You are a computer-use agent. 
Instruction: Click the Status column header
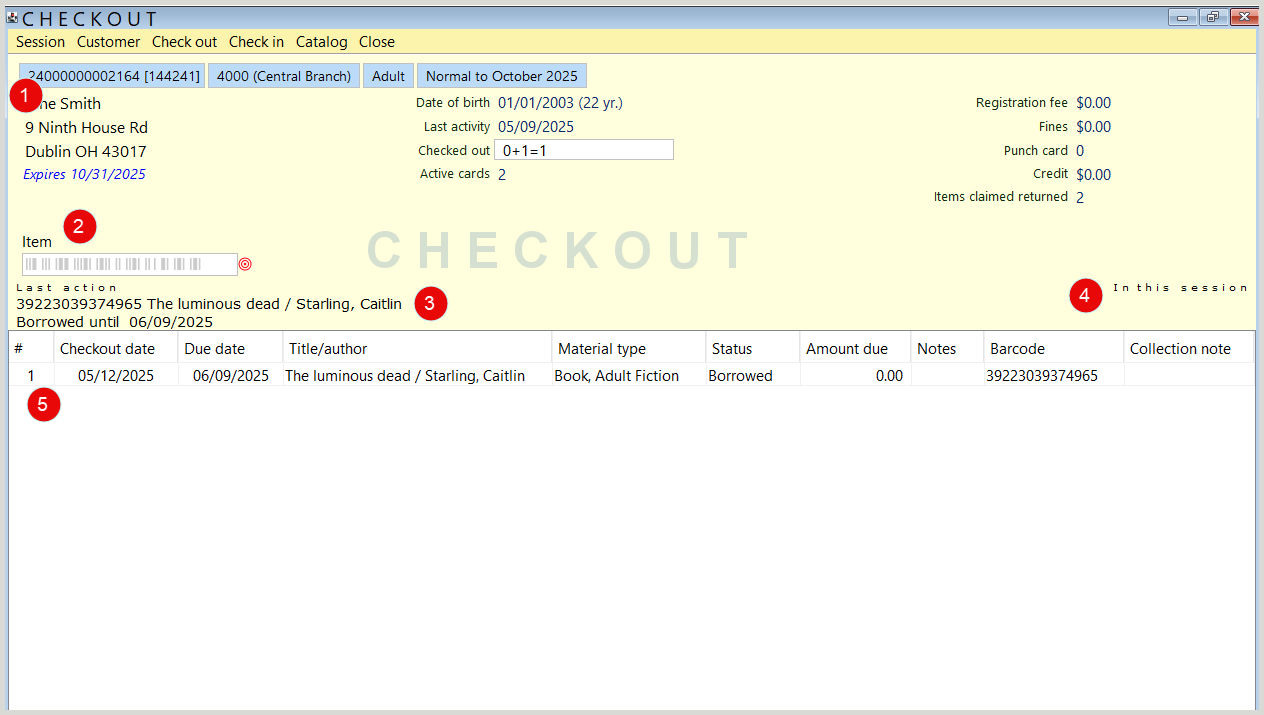tap(753, 348)
